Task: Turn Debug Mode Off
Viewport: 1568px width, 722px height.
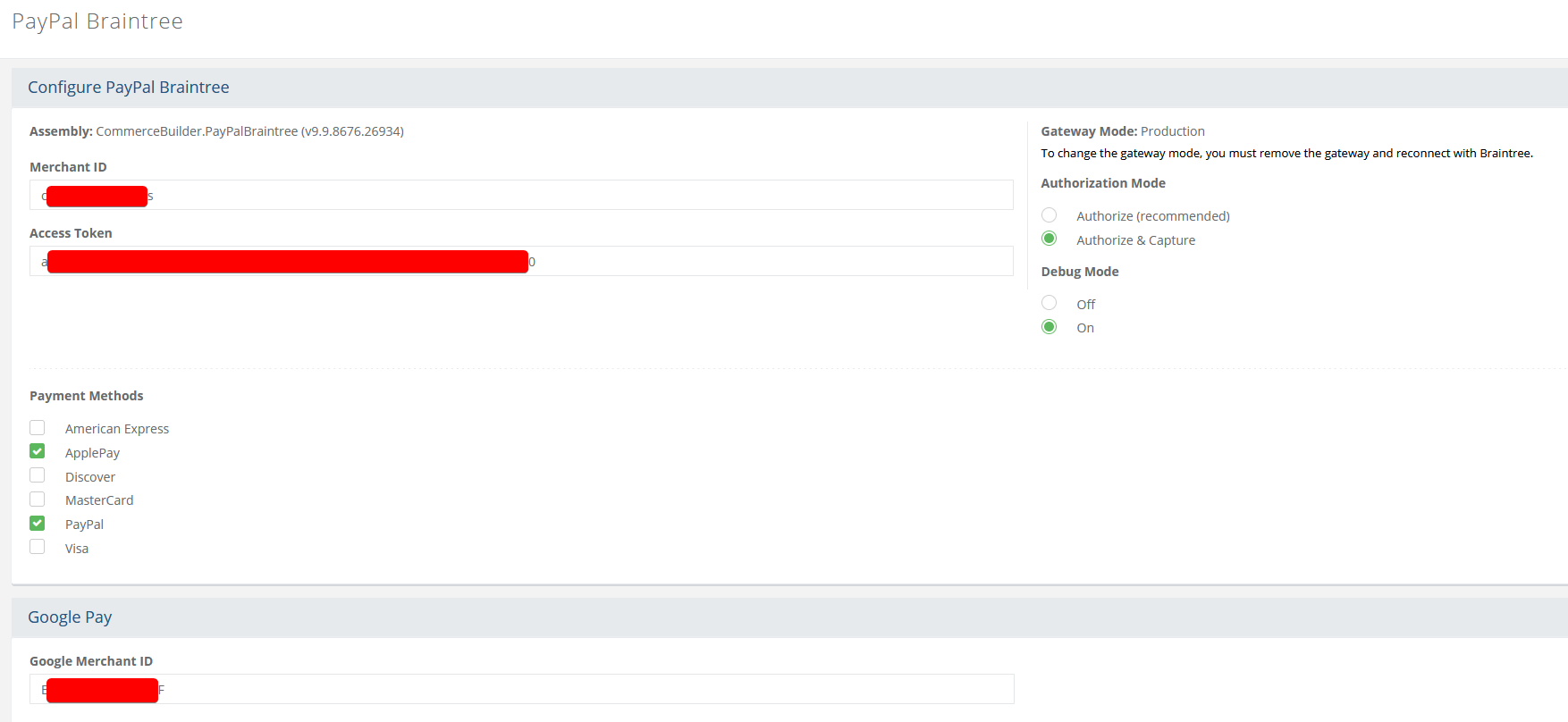Action: tap(1050, 303)
